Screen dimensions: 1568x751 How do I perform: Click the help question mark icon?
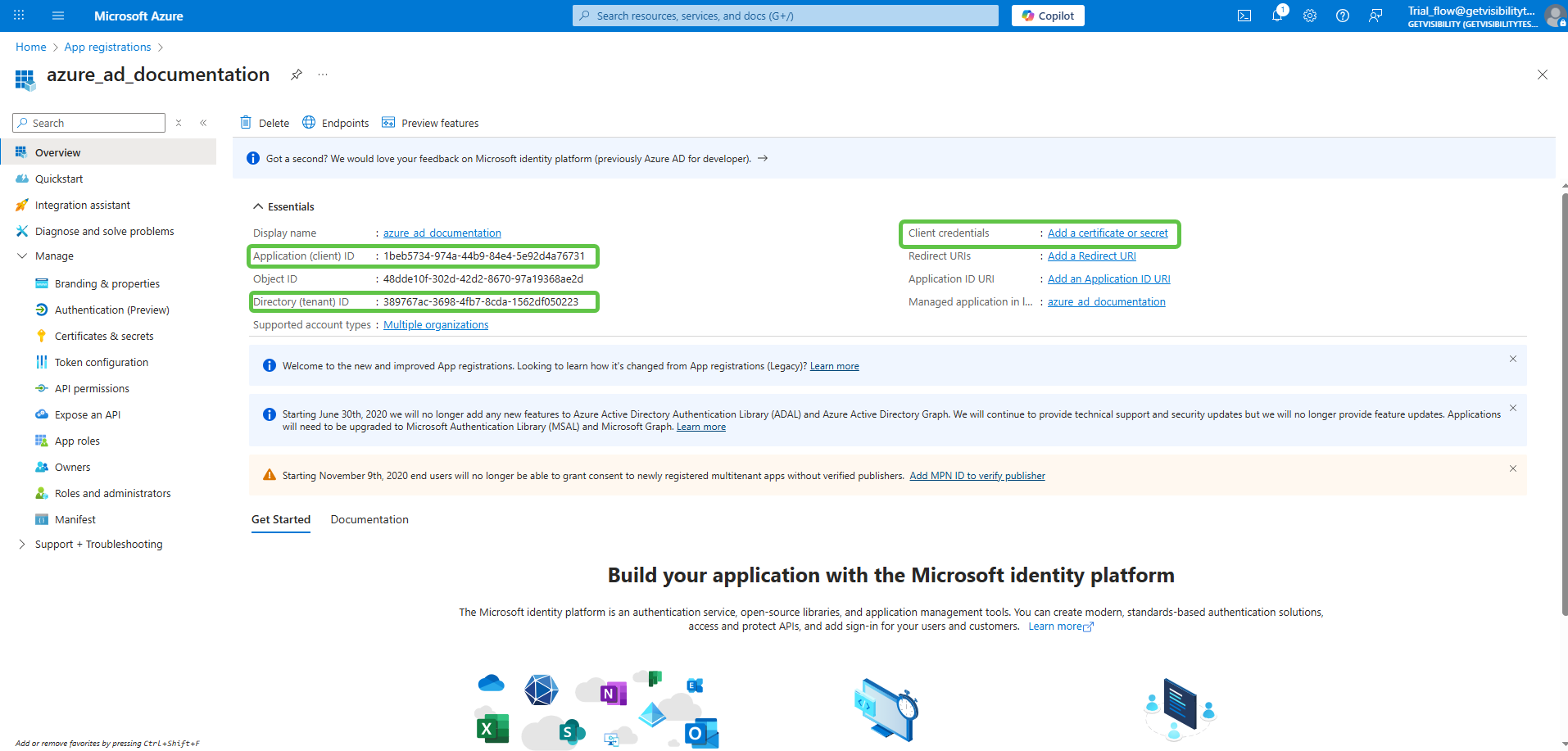1342,16
